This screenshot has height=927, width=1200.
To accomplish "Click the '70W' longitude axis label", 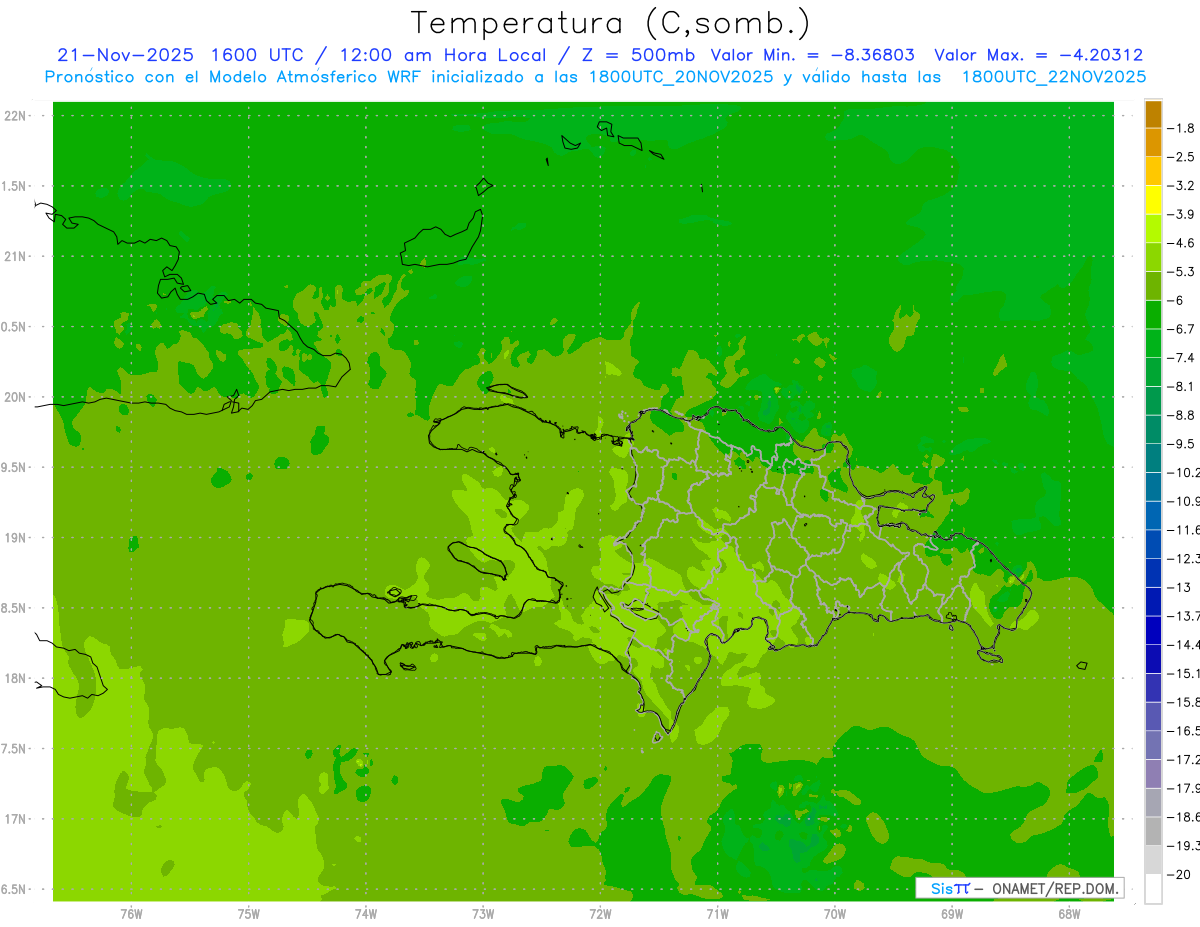I will point(834,913).
